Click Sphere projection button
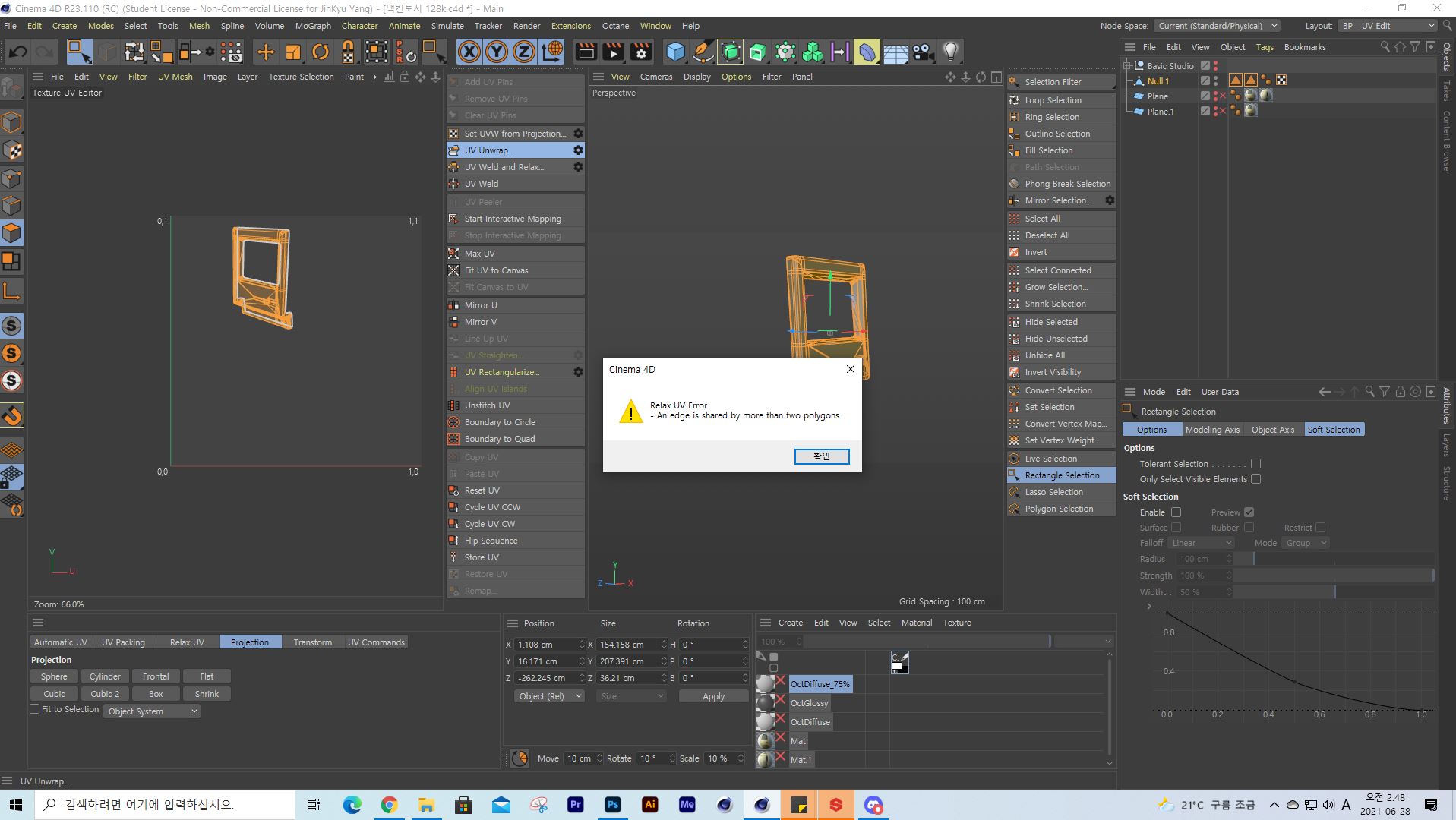Image resolution: width=1456 pixels, height=820 pixels. pos(54,676)
